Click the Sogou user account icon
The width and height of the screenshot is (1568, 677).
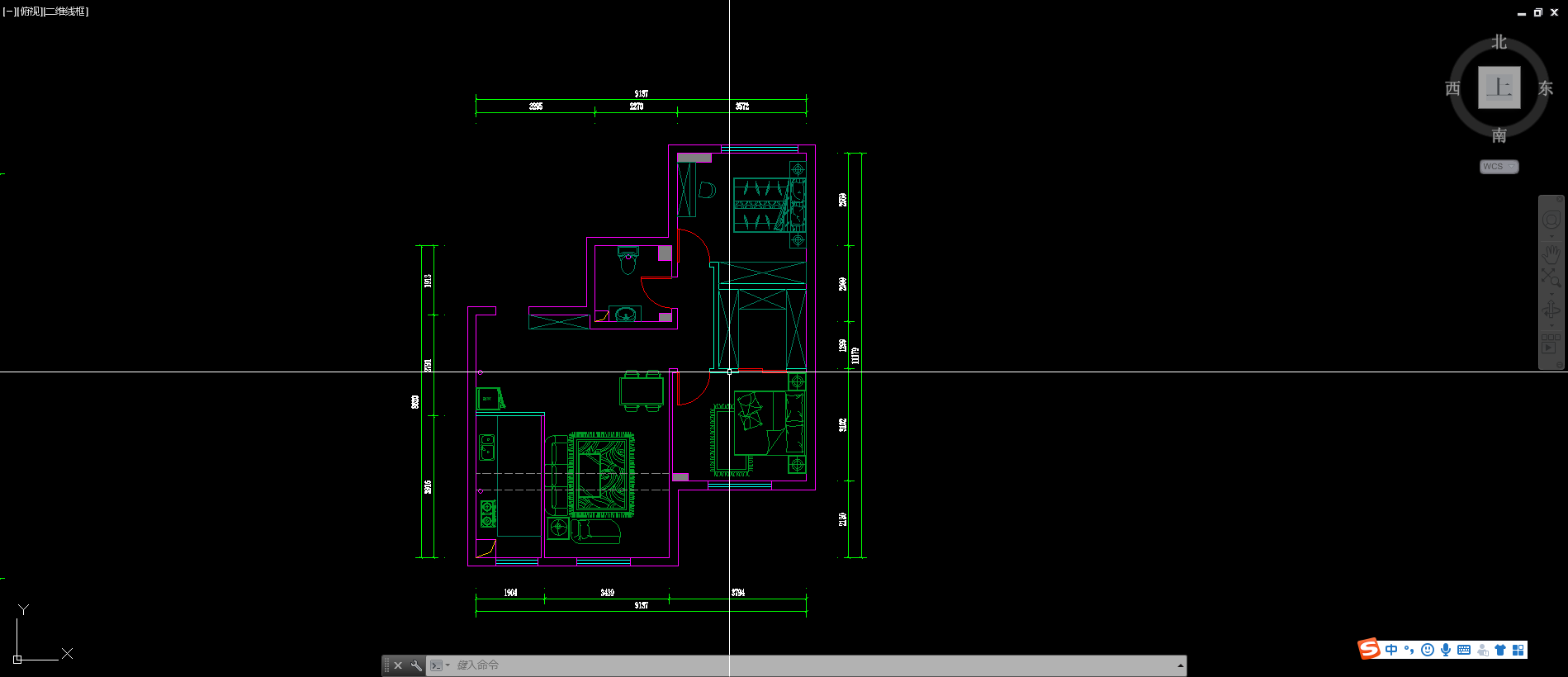[1483, 650]
